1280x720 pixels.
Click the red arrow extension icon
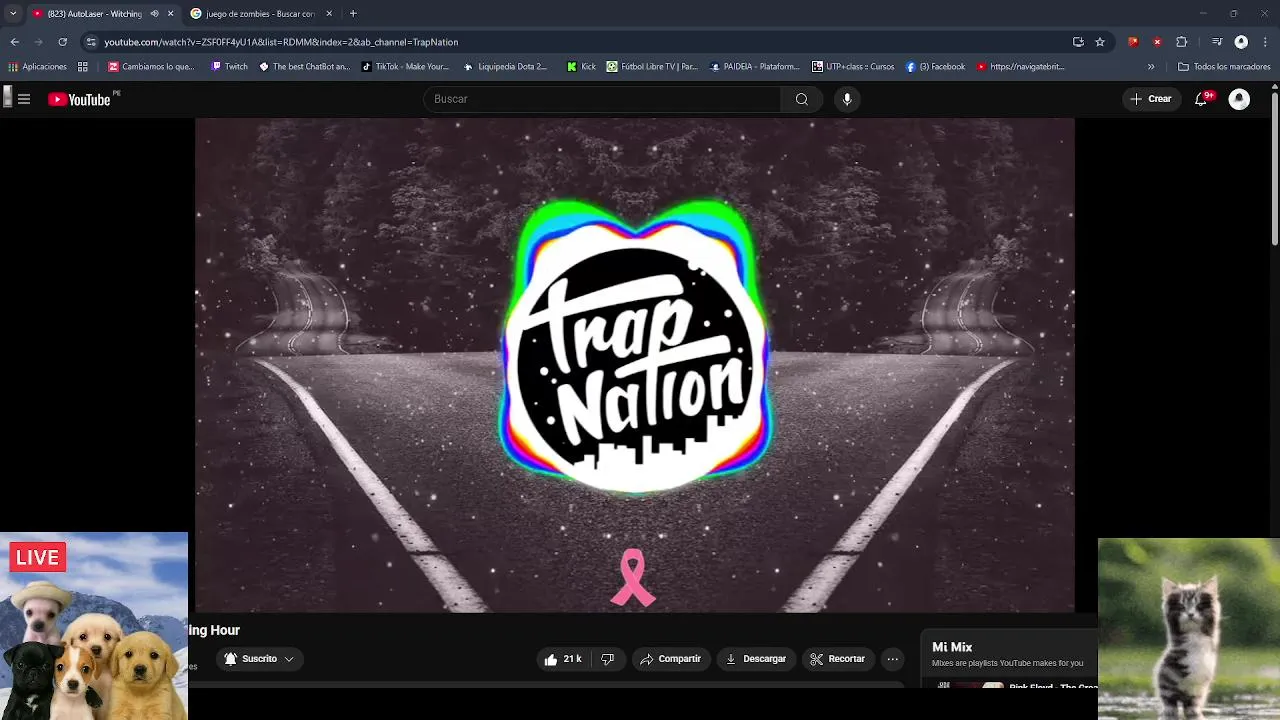(x=1133, y=42)
